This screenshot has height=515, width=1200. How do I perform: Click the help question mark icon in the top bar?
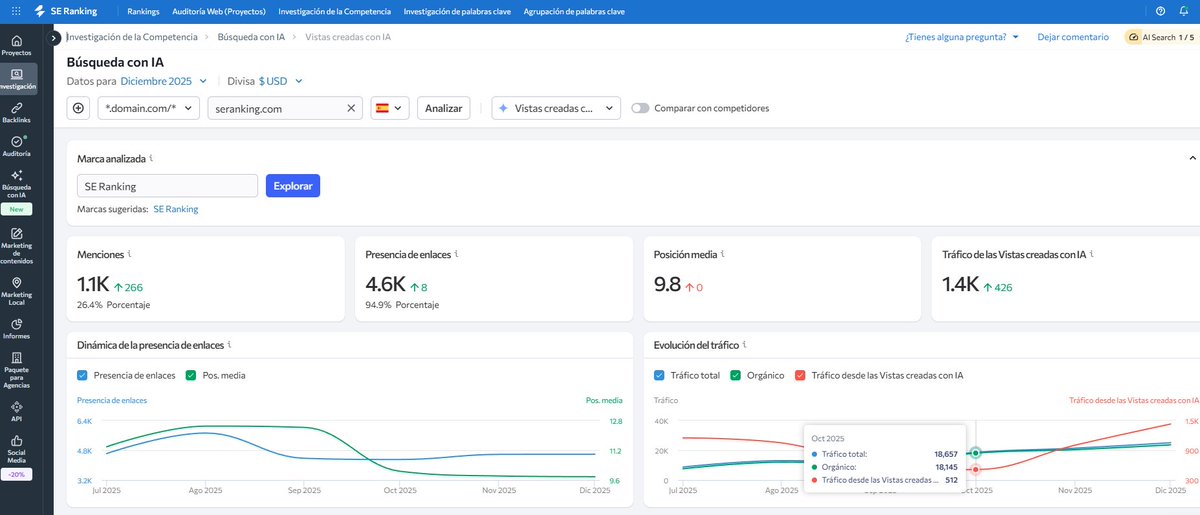click(x=1160, y=11)
